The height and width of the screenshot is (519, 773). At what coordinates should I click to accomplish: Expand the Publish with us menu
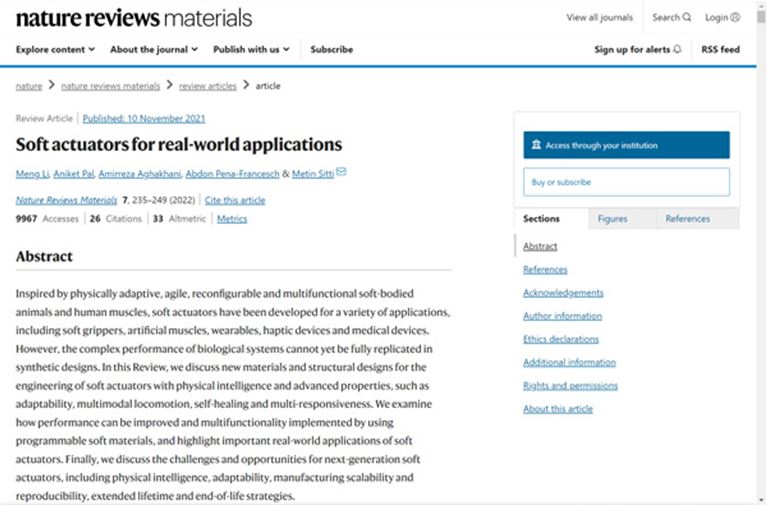coord(251,49)
